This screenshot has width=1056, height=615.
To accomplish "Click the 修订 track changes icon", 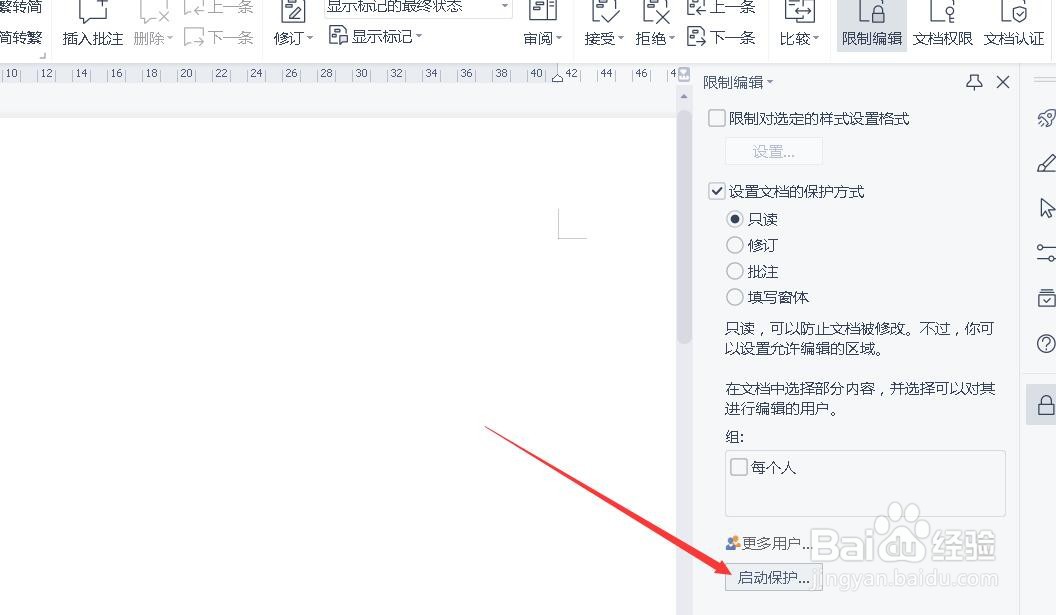I will coord(293,11).
